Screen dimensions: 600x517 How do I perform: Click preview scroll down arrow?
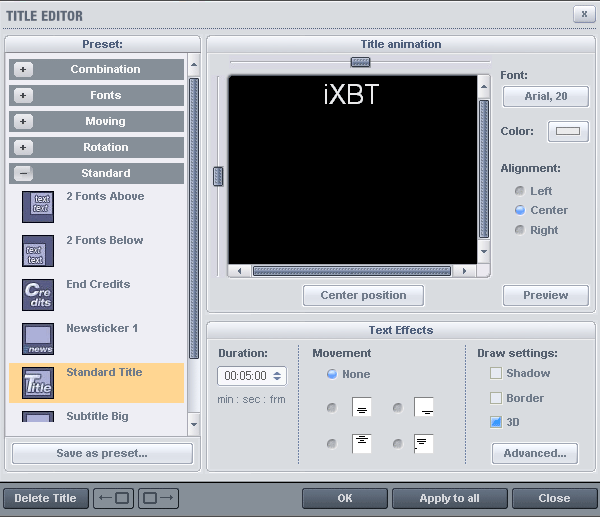[484, 251]
